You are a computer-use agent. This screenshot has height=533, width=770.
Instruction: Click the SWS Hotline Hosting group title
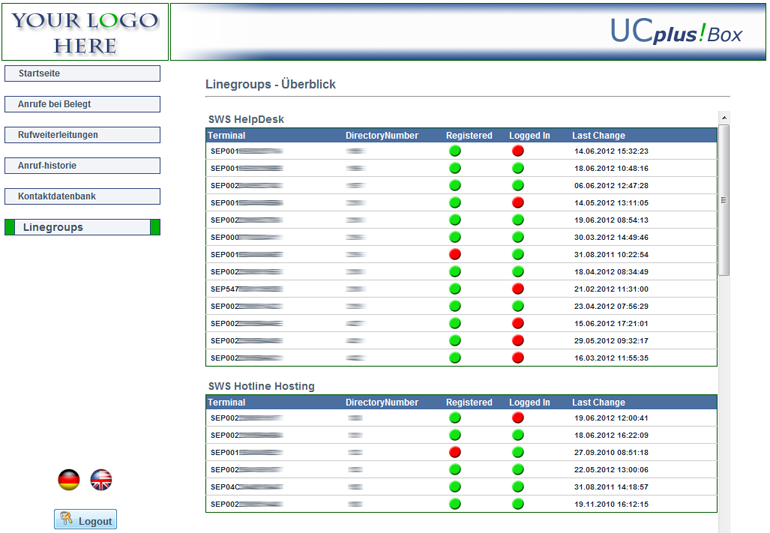click(x=261, y=386)
